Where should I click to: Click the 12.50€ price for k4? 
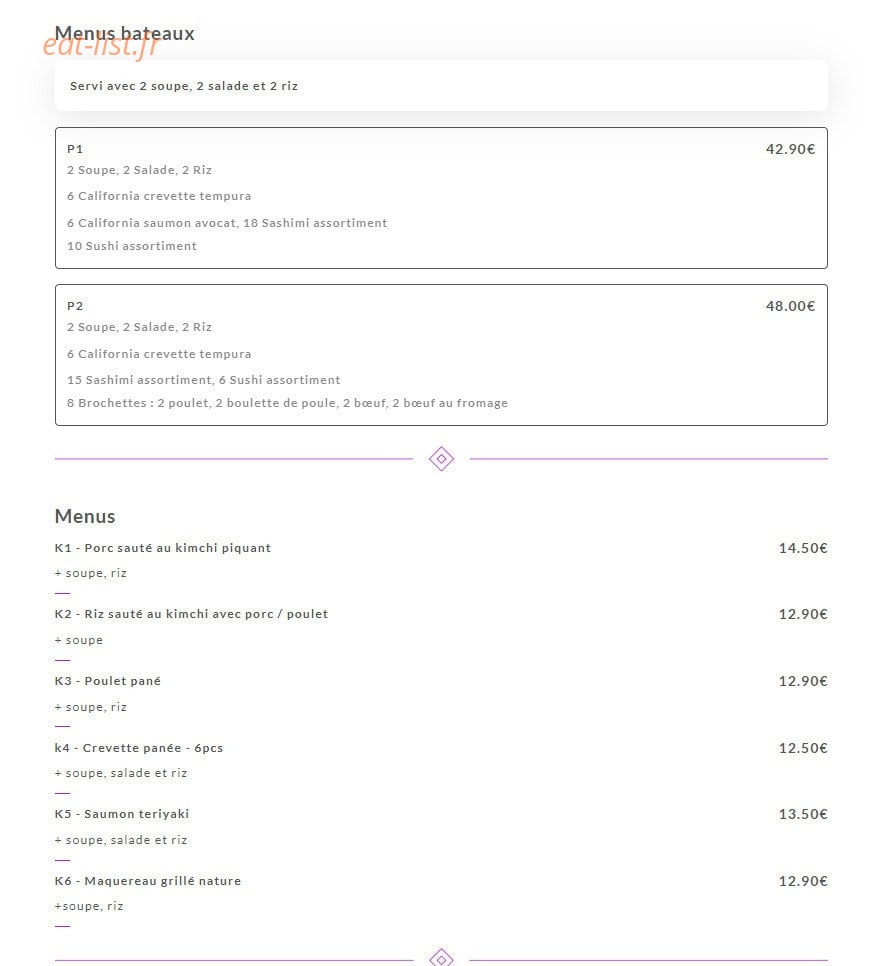tap(803, 748)
